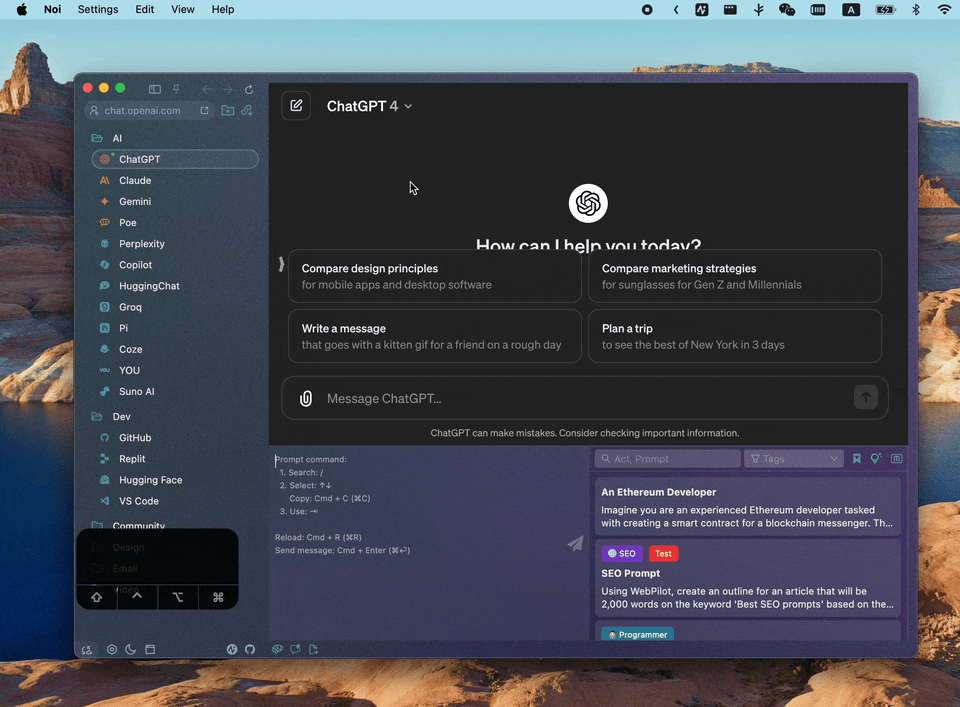
Task: Open the GitHub icon in bottom bar
Action: (250, 649)
